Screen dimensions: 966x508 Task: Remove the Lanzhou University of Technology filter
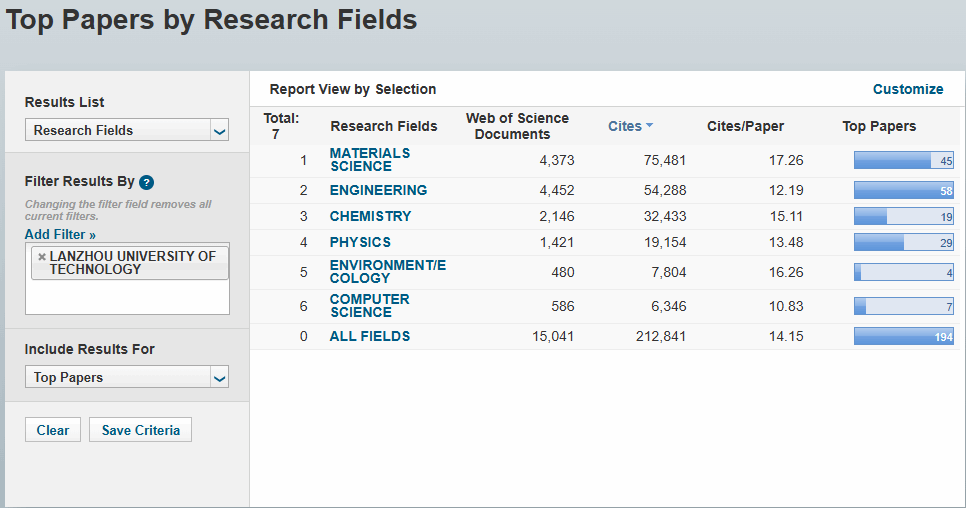point(42,257)
